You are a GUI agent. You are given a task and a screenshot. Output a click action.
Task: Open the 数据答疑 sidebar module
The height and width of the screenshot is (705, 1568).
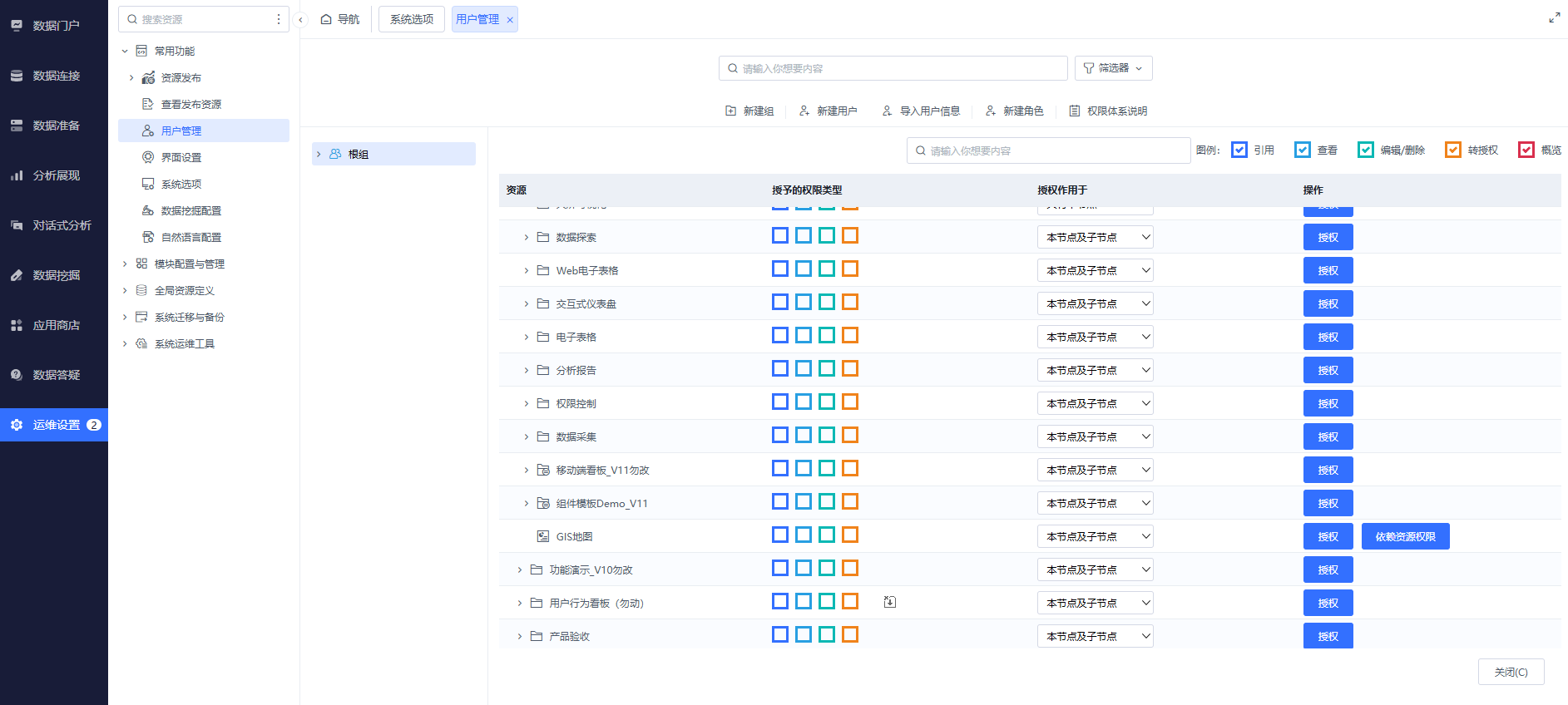[x=54, y=375]
